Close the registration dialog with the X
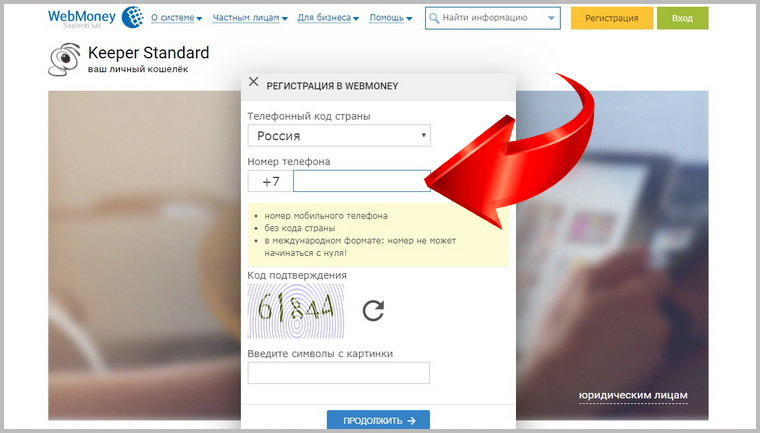The height and width of the screenshot is (433, 760). (253, 81)
